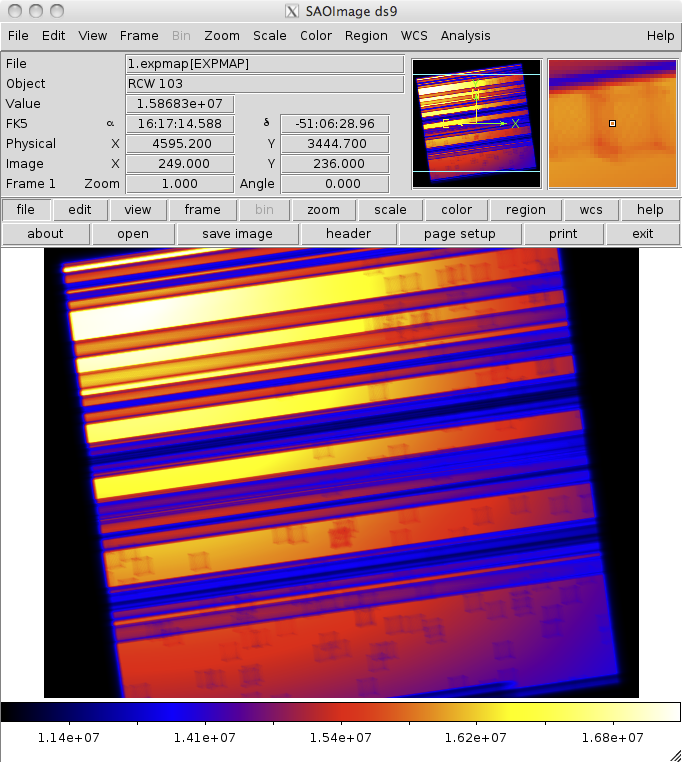The image size is (682, 762).
Task: Click the panner overview thumbnail
Action: (x=476, y=123)
